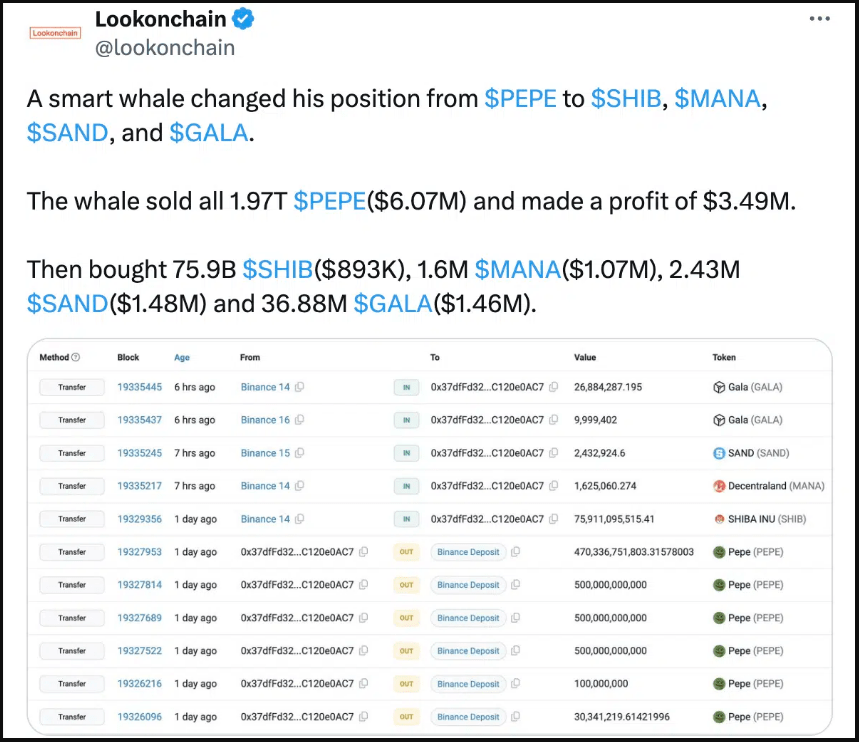Copy the Binance 15 sender address
Image resolution: width=859 pixels, height=742 pixels.
(300, 453)
